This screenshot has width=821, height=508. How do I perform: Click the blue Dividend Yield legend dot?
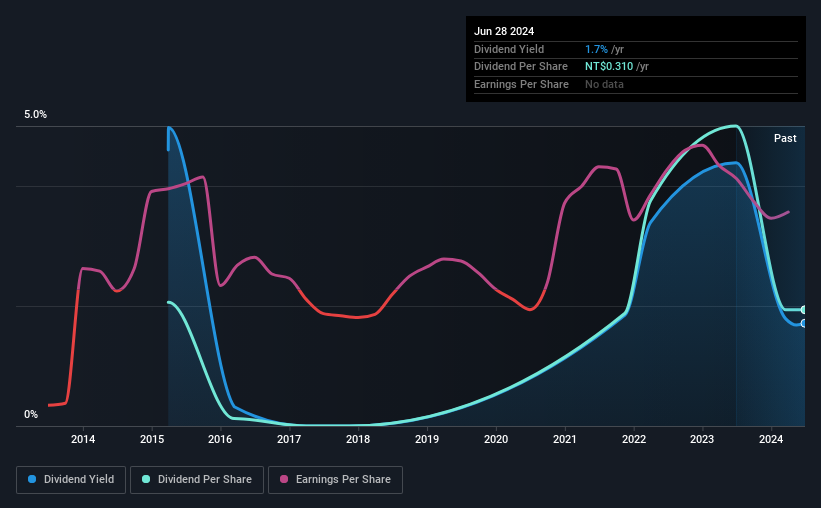(x=32, y=479)
